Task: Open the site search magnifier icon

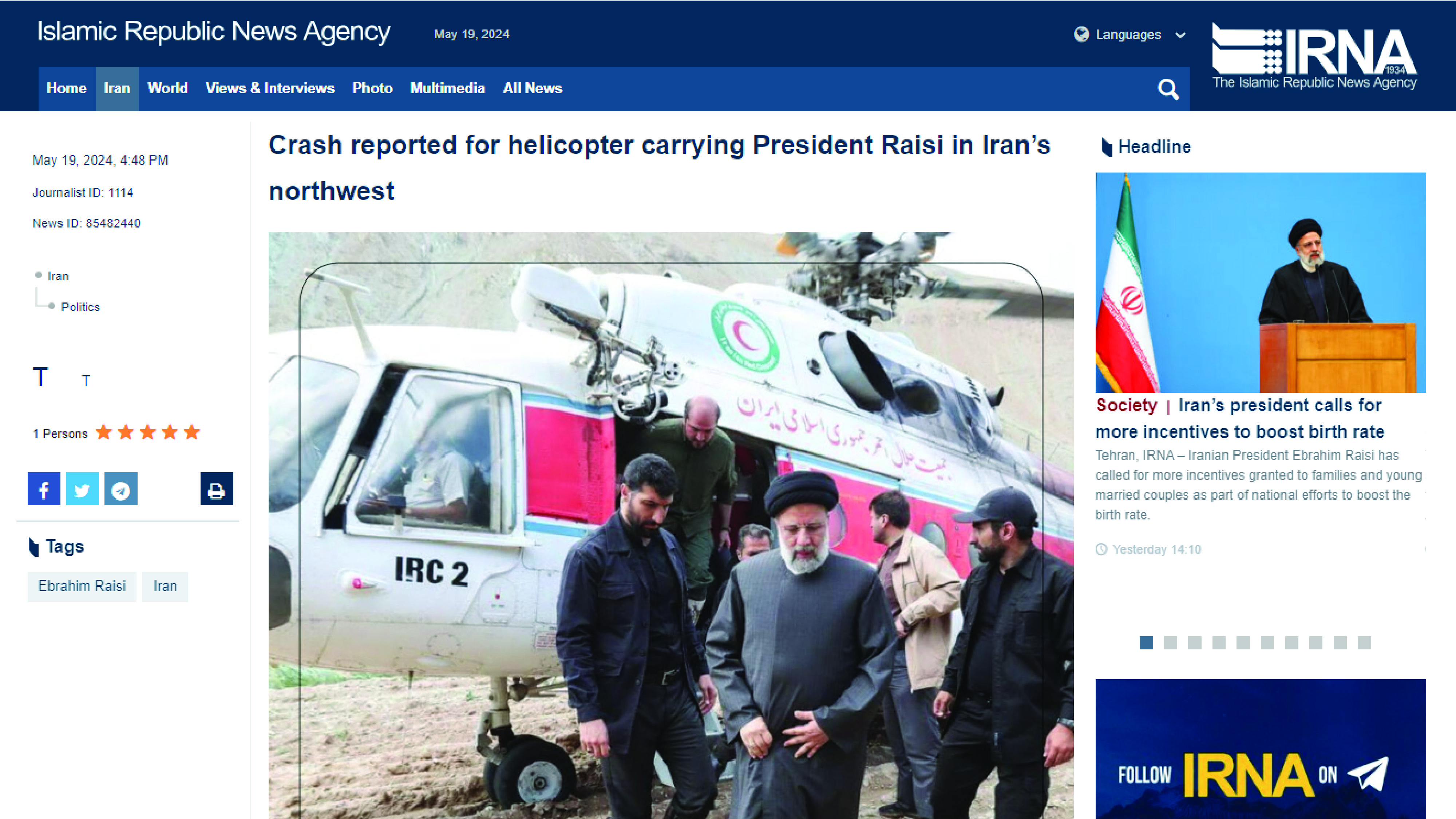Action: click(1168, 89)
